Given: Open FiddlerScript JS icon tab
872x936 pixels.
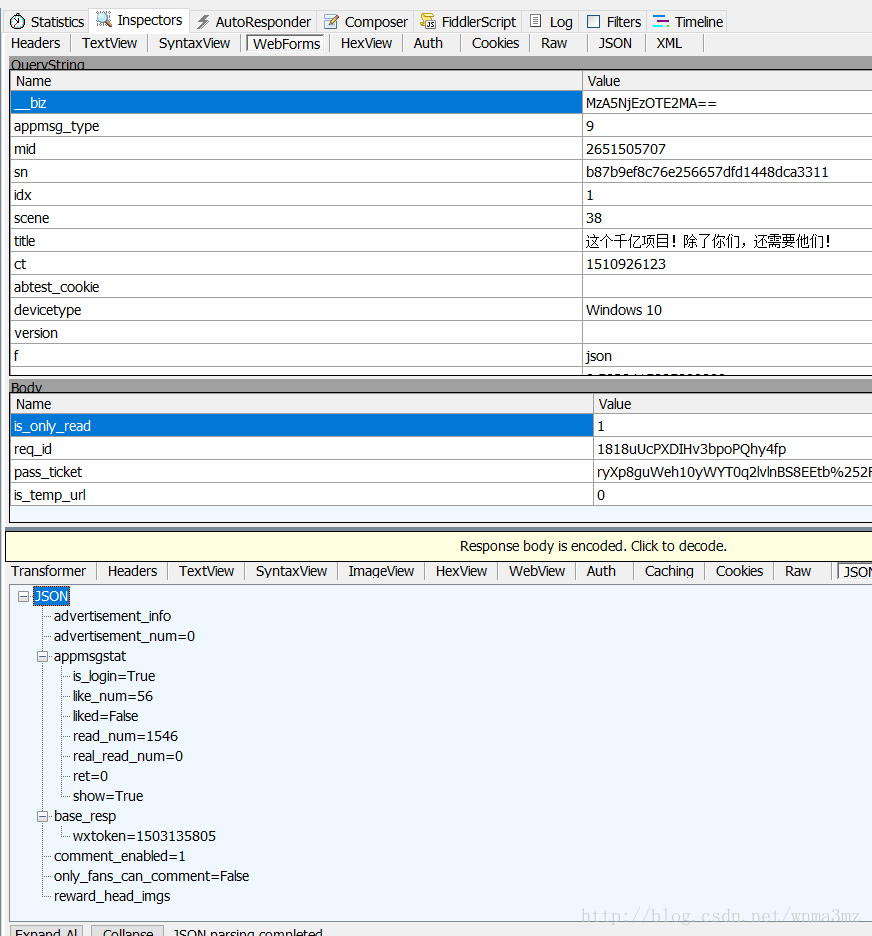Looking at the screenshot, I should (428, 21).
